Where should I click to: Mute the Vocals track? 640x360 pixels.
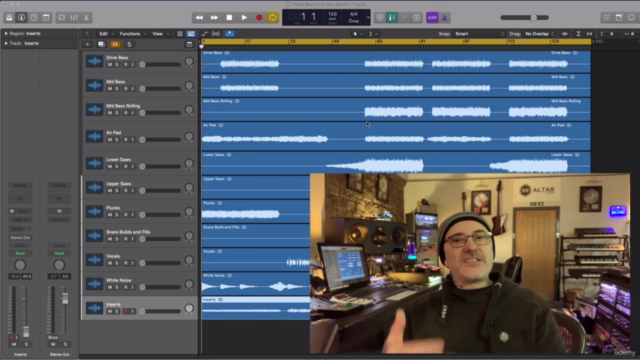[x=109, y=263]
